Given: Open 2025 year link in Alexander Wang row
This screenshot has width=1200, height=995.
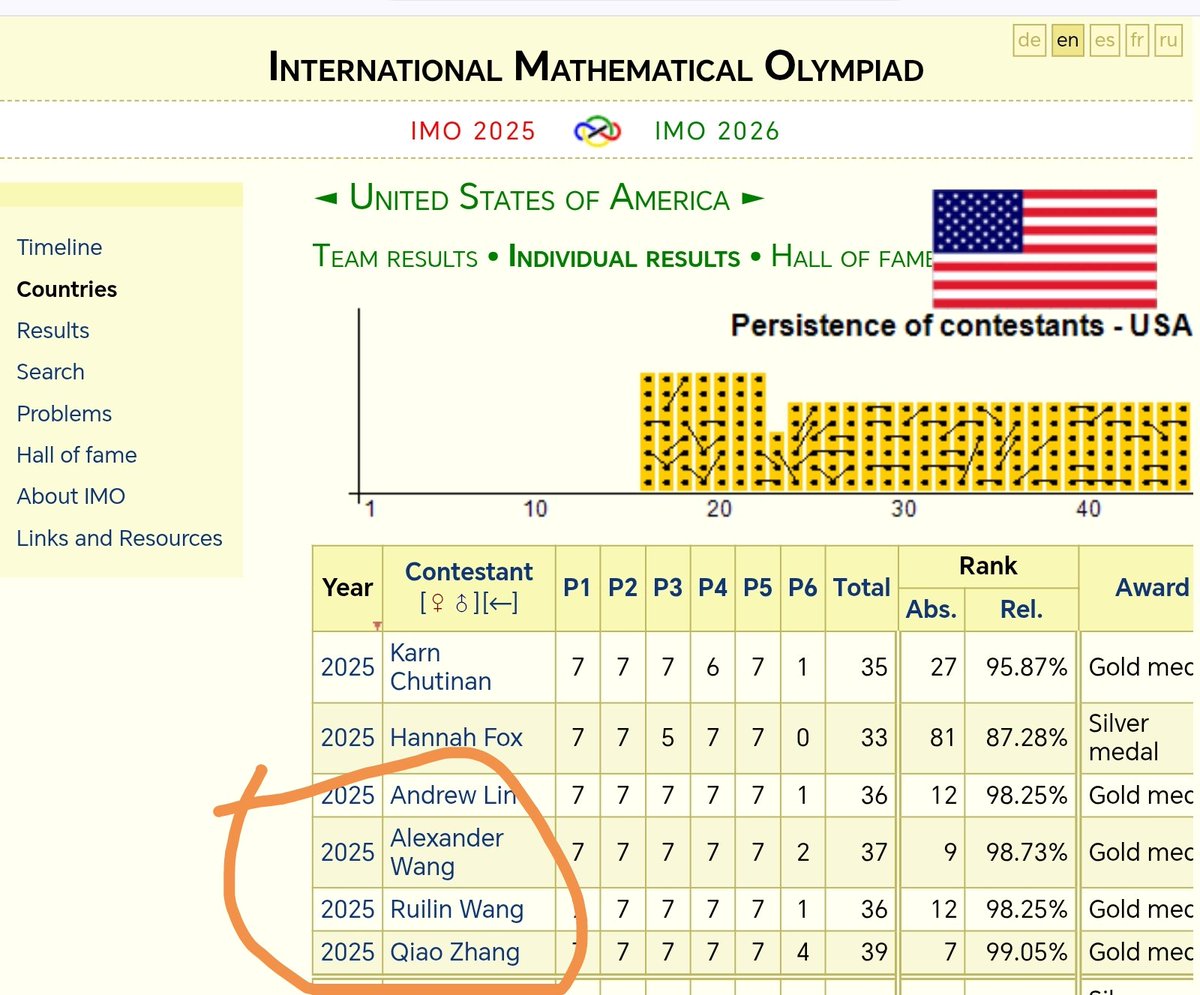Looking at the screenshot, I should [347, 852].
